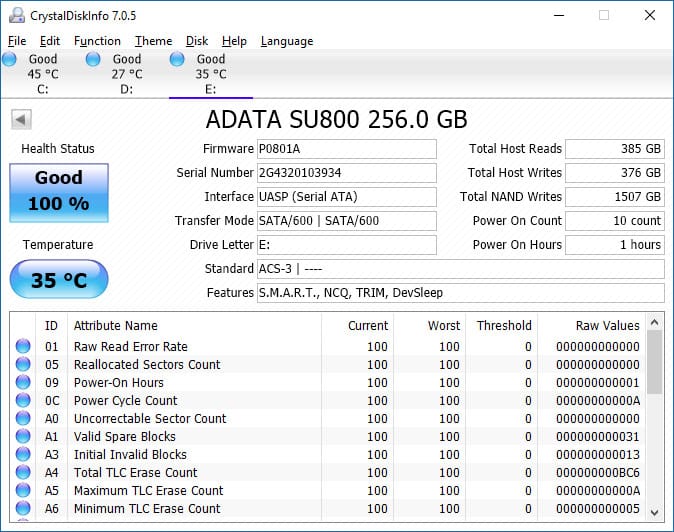This screenshot has width=674, height=532.
Task: Click status orb for Power Cycle Count
Action: tap(23, 400)
